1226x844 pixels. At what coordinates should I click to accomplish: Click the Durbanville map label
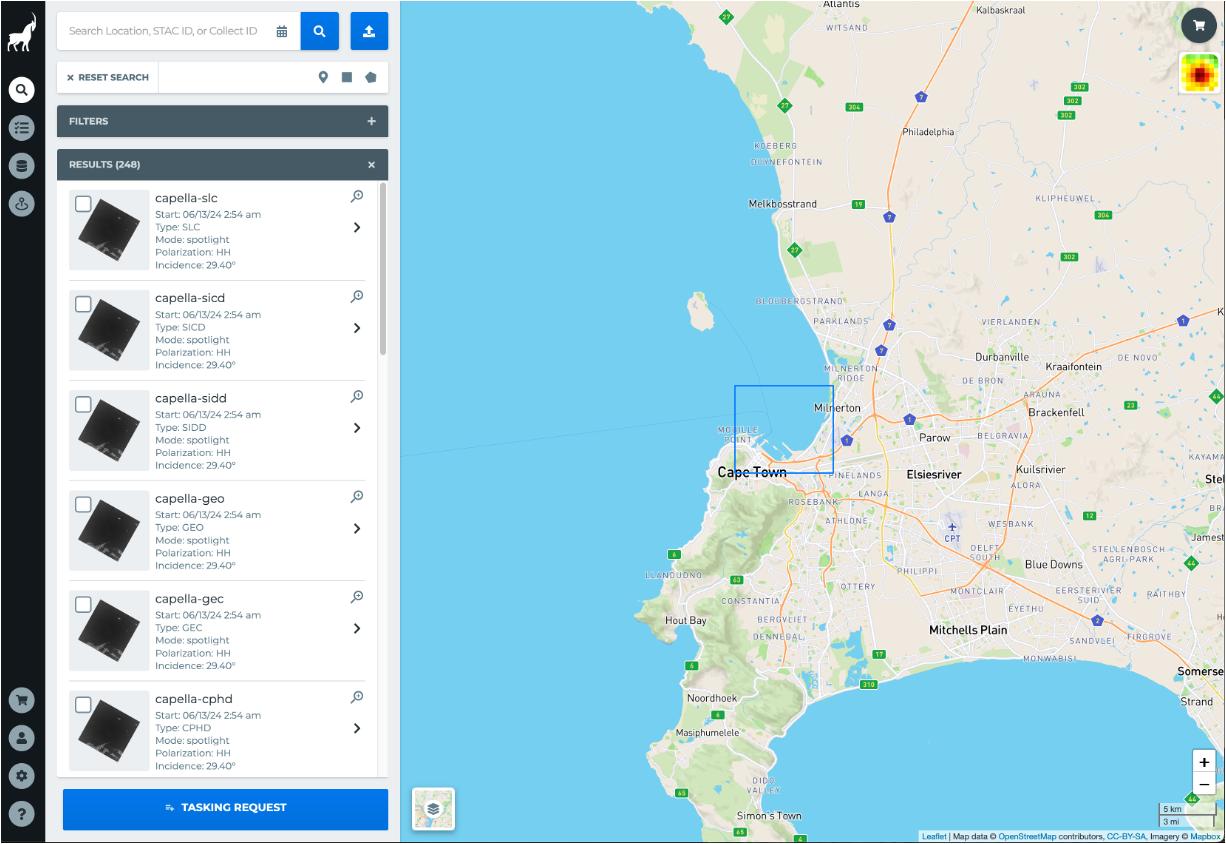[1002, 357]
